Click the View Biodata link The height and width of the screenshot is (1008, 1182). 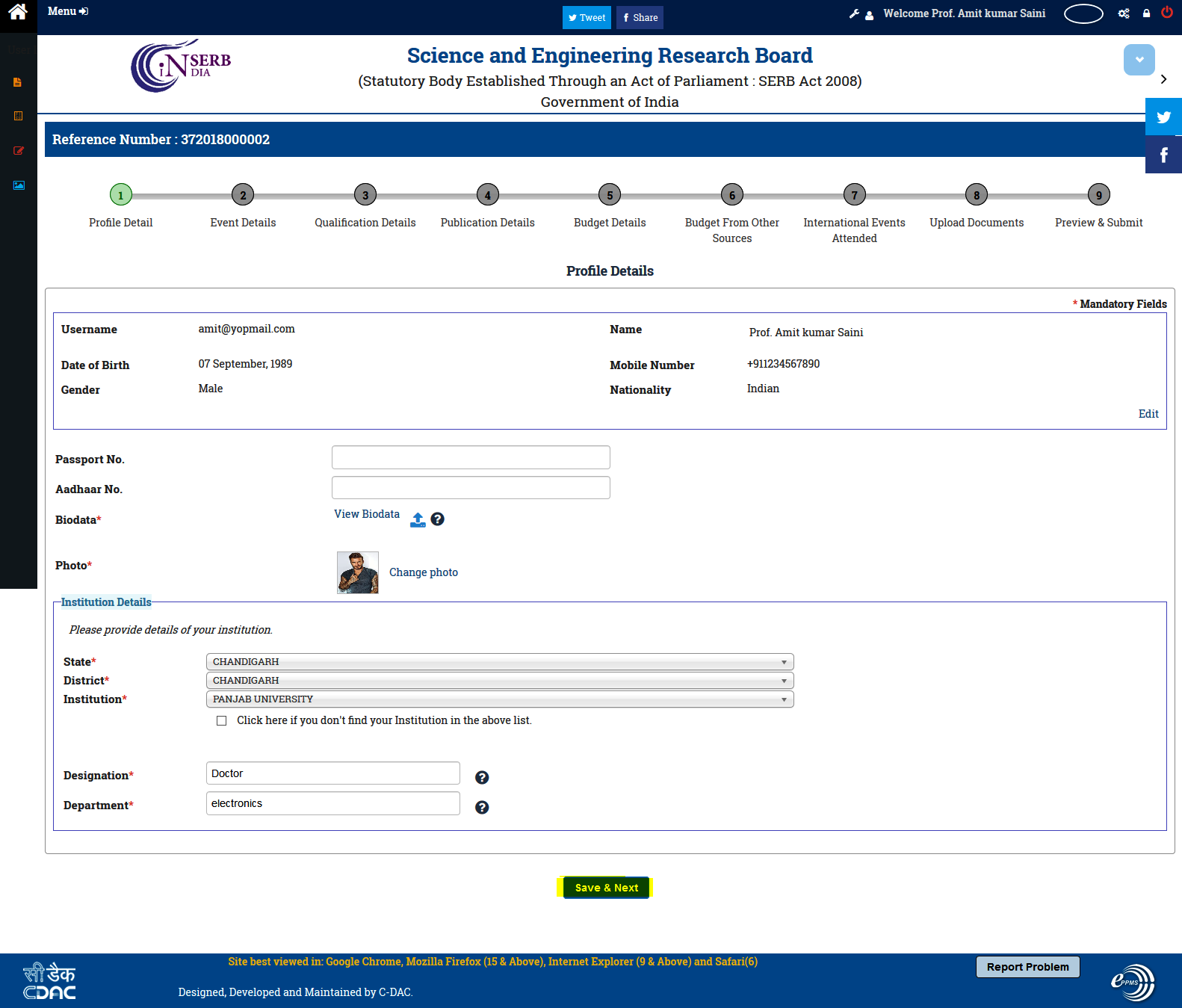tap(366, 514)
